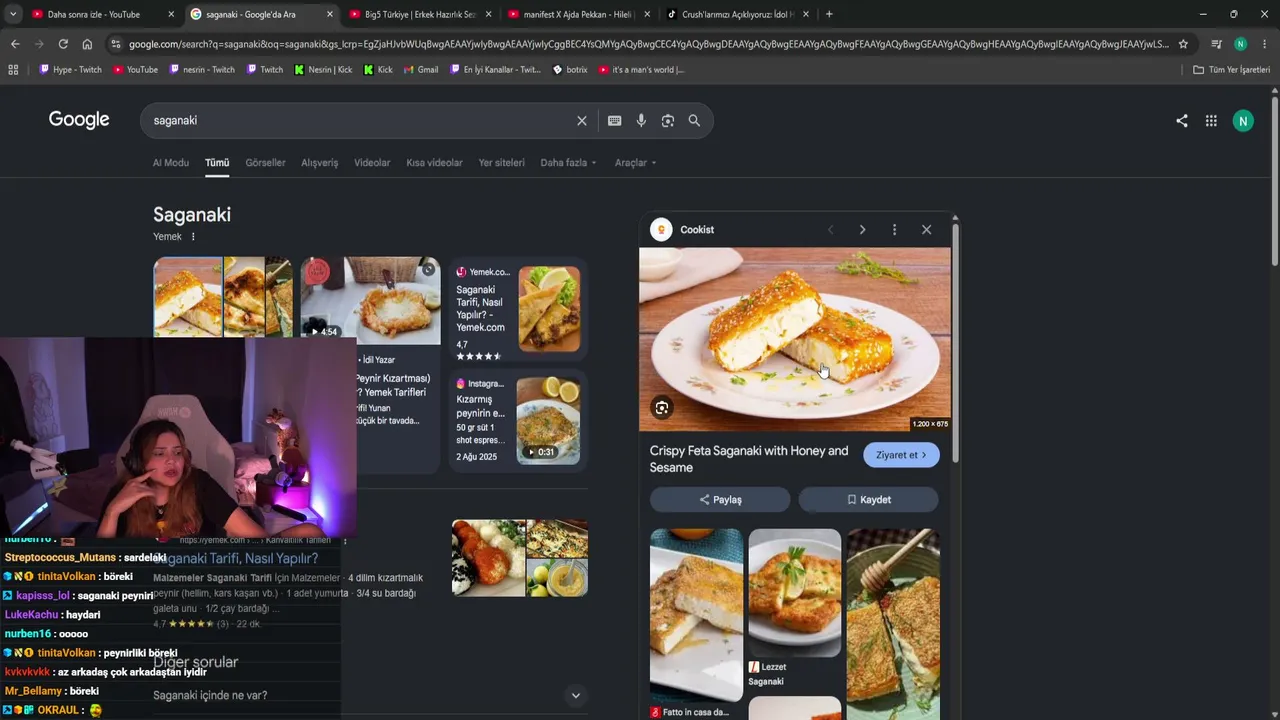
Task: Switch to the AI Modu tab
Action: click(171, 163)
